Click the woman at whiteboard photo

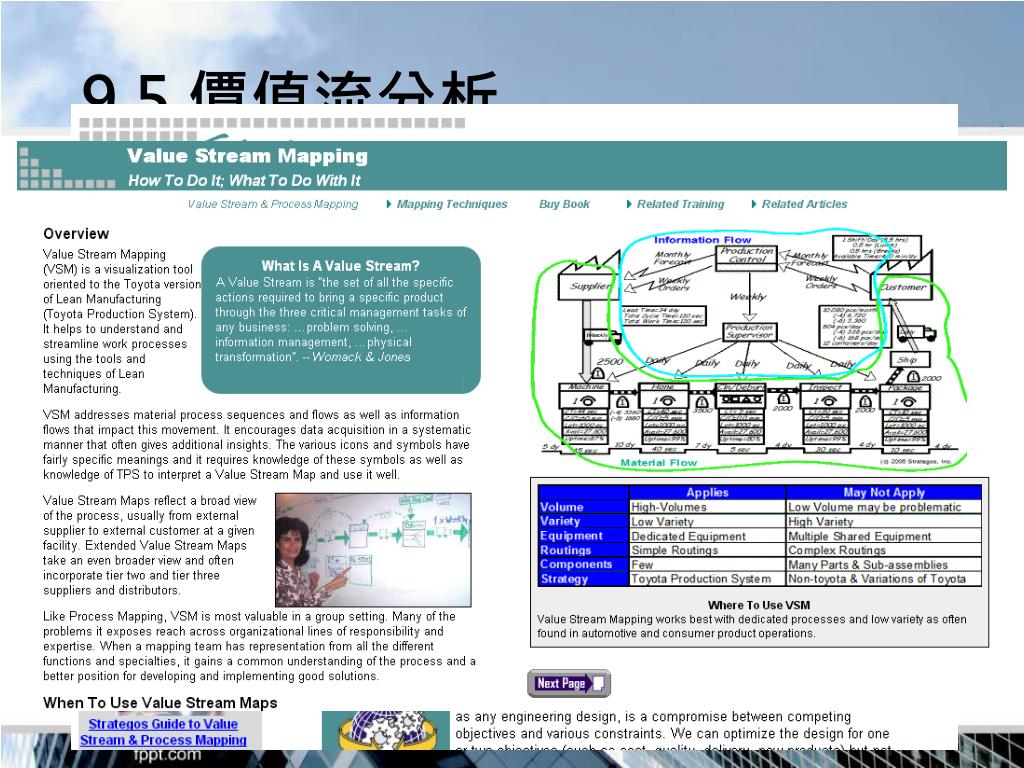[373, 550]
